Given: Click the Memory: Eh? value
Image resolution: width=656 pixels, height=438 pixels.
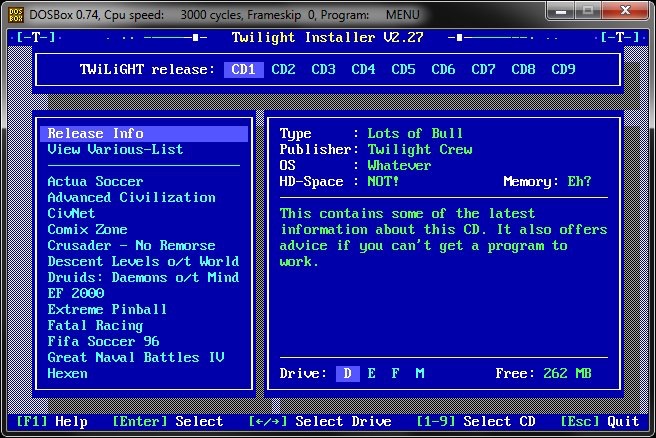Looking at the screenshot, I should [579, 182].
